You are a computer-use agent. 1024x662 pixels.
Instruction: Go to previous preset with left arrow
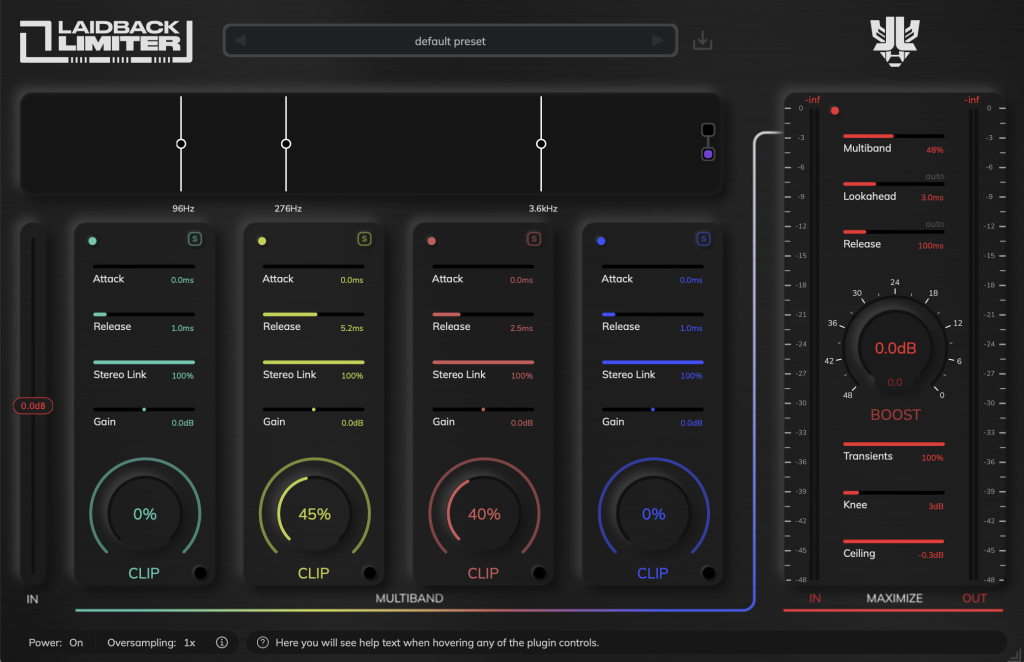pyautogui.click(x=241, y=41)
